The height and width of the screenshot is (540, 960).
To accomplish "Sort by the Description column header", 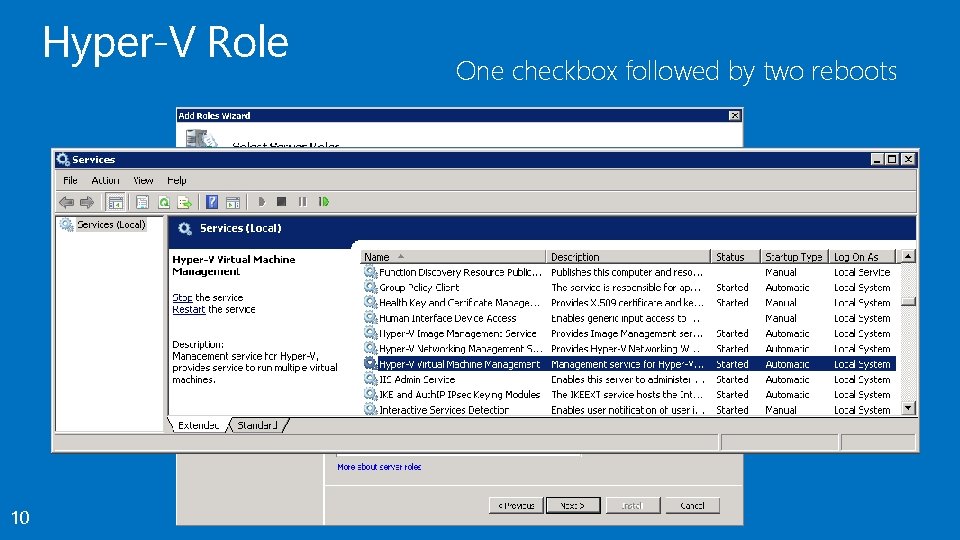I will (x=628, y=257).
